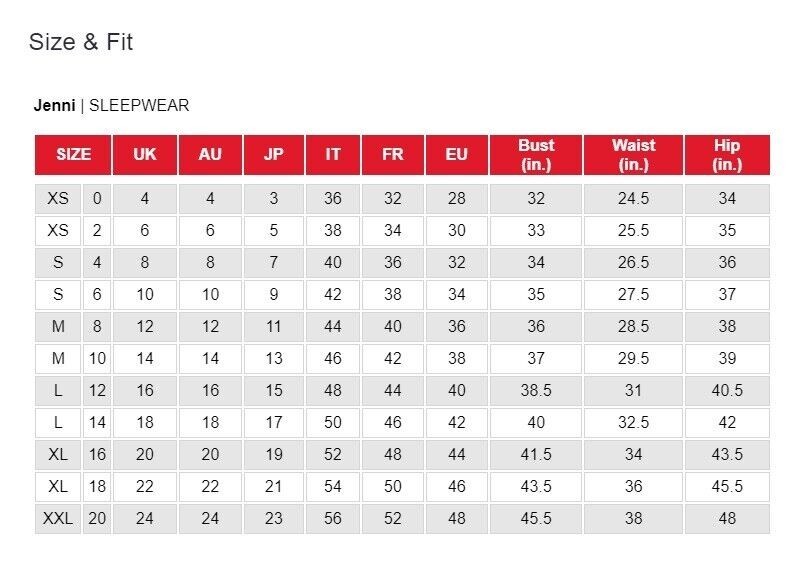
Task: Click the UK column header
Action: [145, 155]
